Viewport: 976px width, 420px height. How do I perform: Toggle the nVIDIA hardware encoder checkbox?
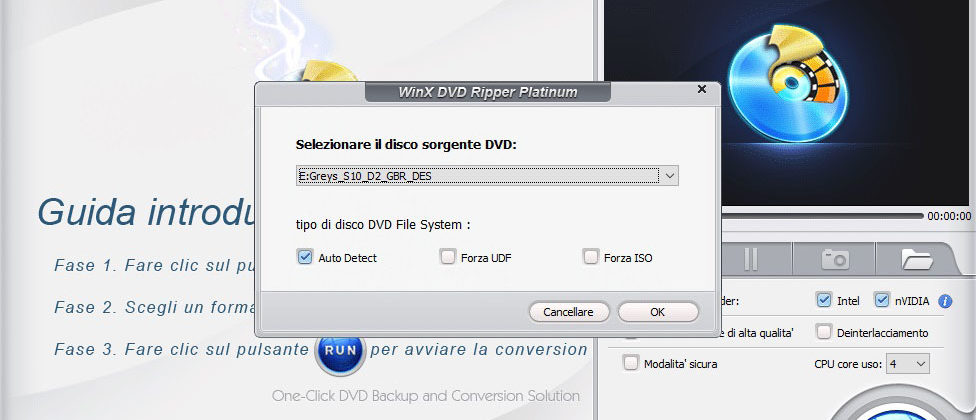[881, 300]
